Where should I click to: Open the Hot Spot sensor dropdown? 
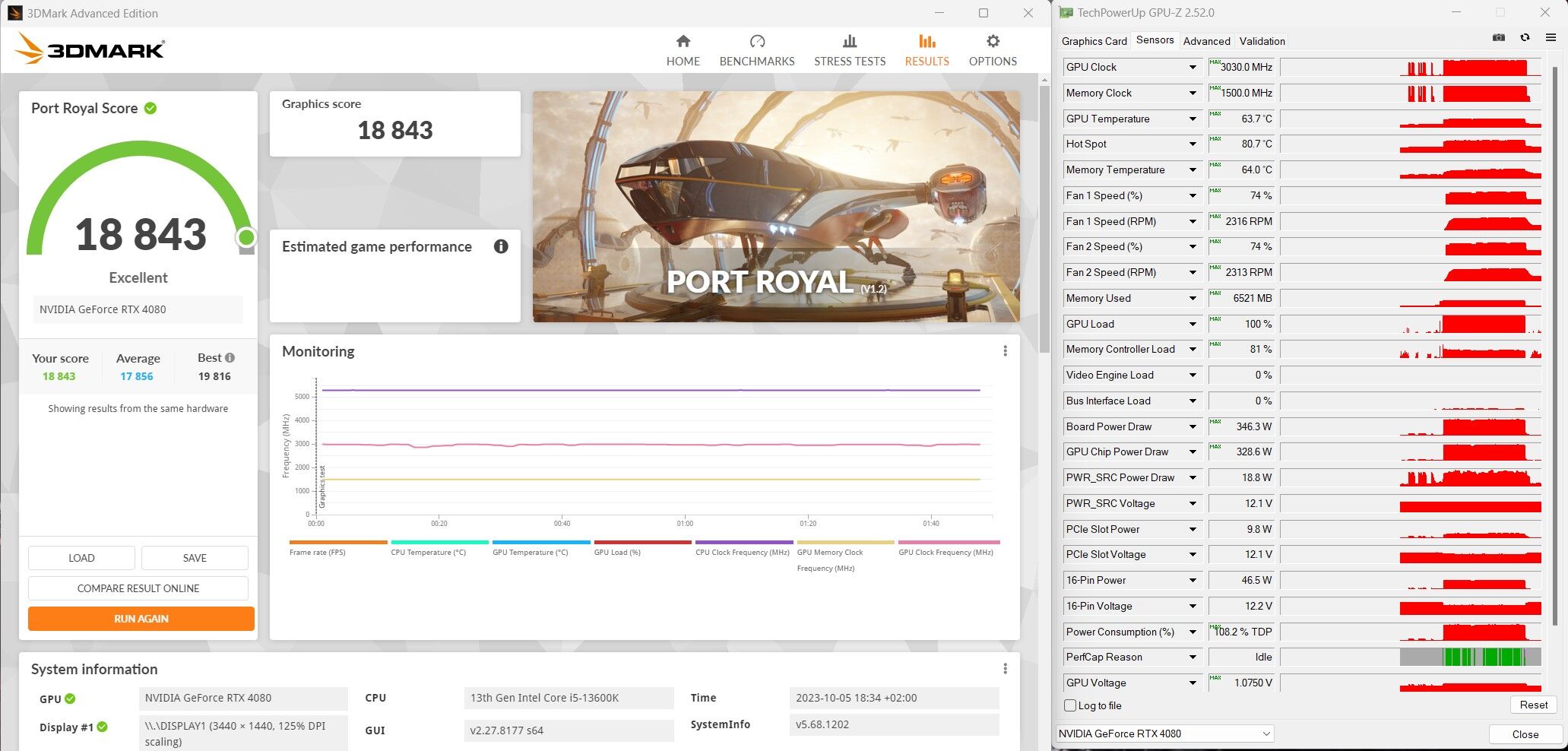click(1193, 144)
